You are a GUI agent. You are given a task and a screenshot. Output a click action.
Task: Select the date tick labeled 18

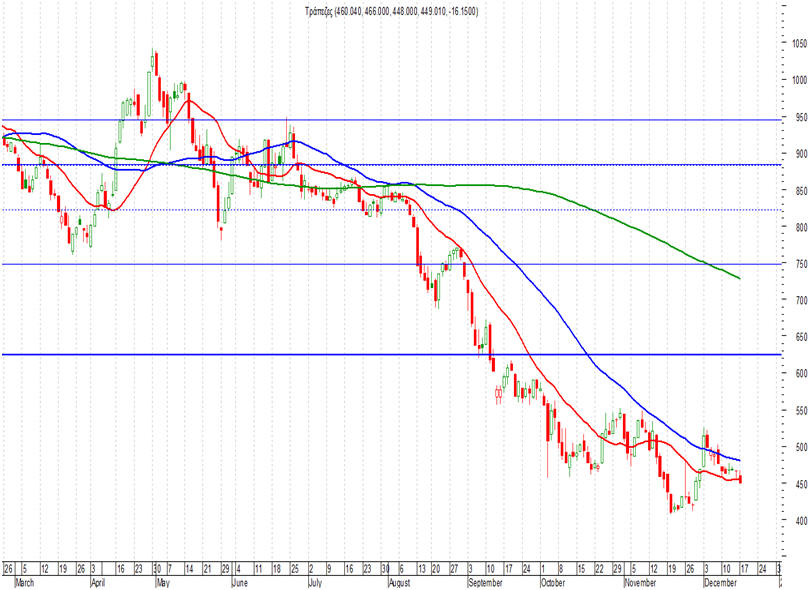click(277, 569)
